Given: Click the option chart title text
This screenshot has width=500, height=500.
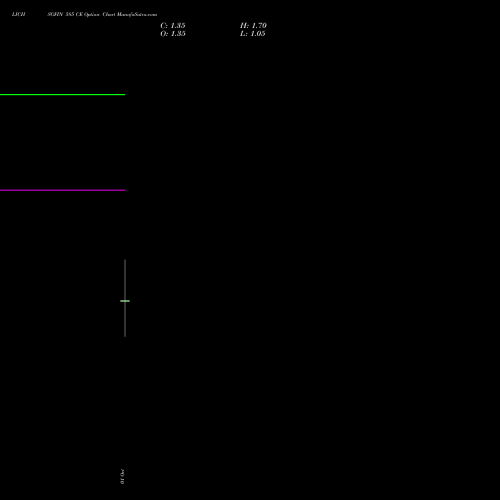Looking at the screenshot, I should [x=102, y=14].
